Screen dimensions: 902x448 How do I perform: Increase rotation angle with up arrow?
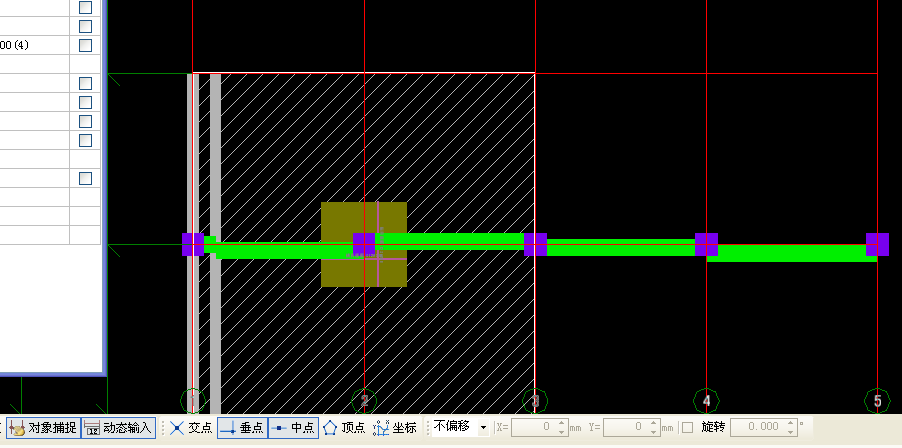click(x=791, y=423)
